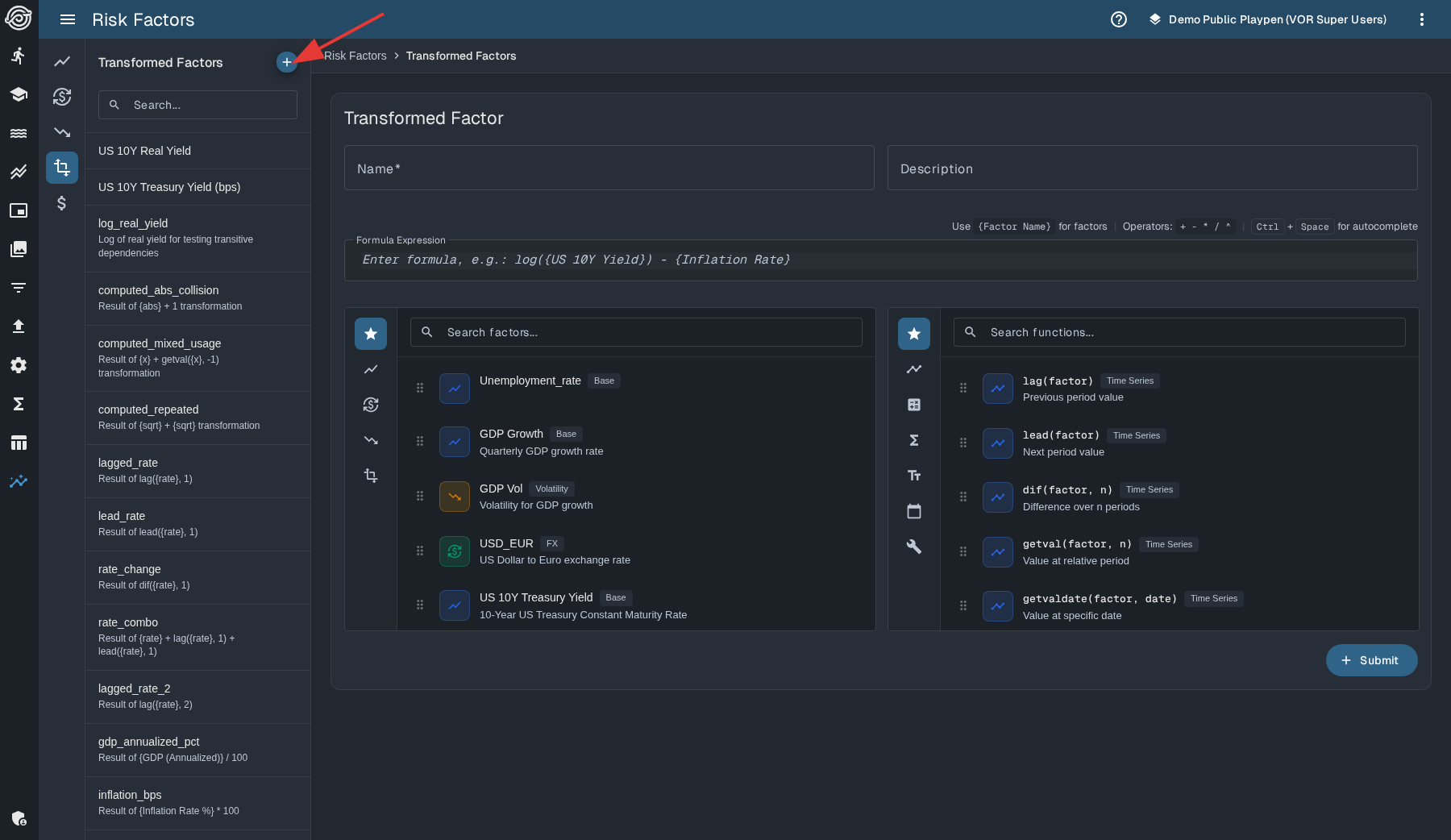Click the Formula Expression editor field
Image resolution: width=1451 pixels, height=840 pixels.
pyautogui.click(x=880, y=260)
